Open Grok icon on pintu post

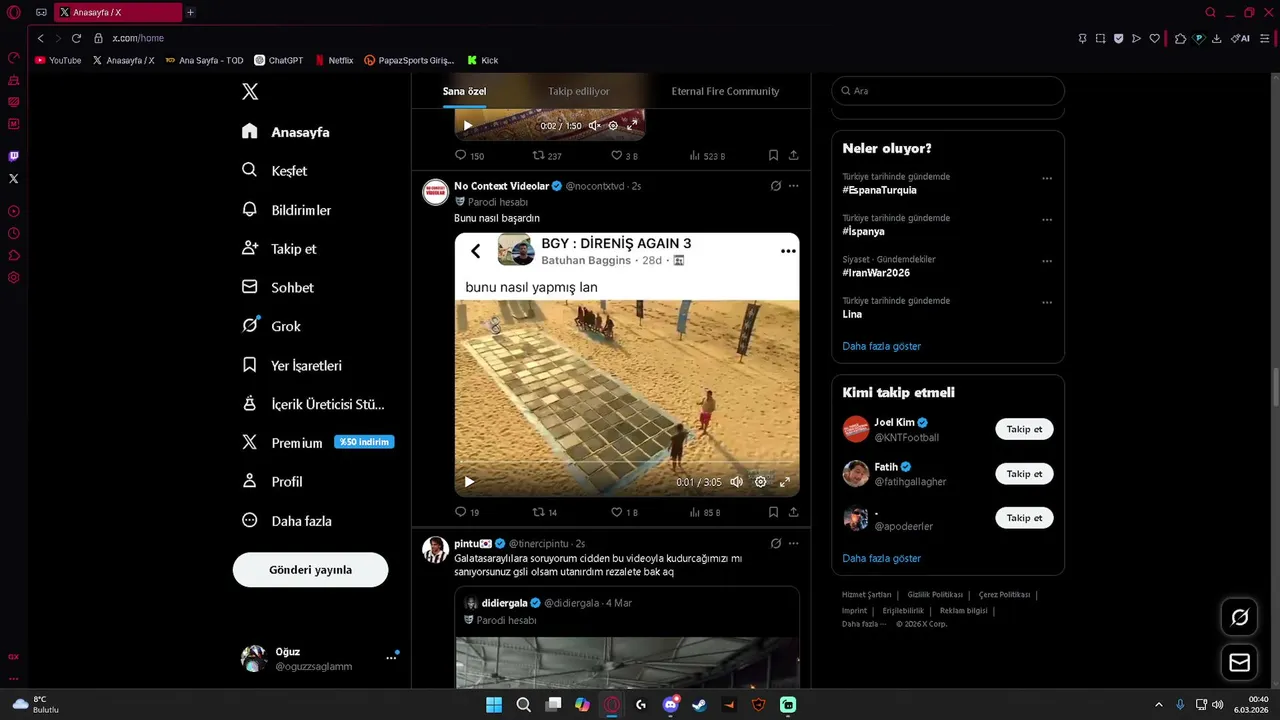(775, 544)
